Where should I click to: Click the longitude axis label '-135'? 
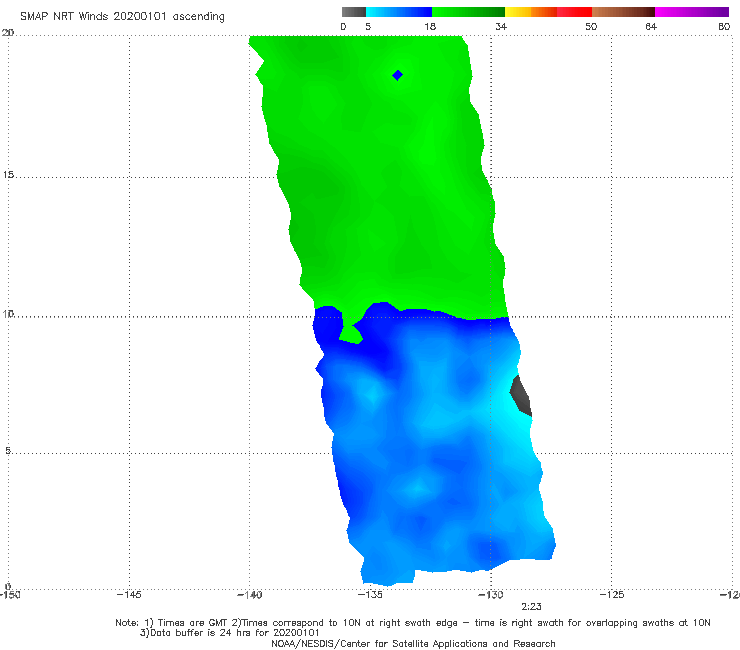point(370,594)
